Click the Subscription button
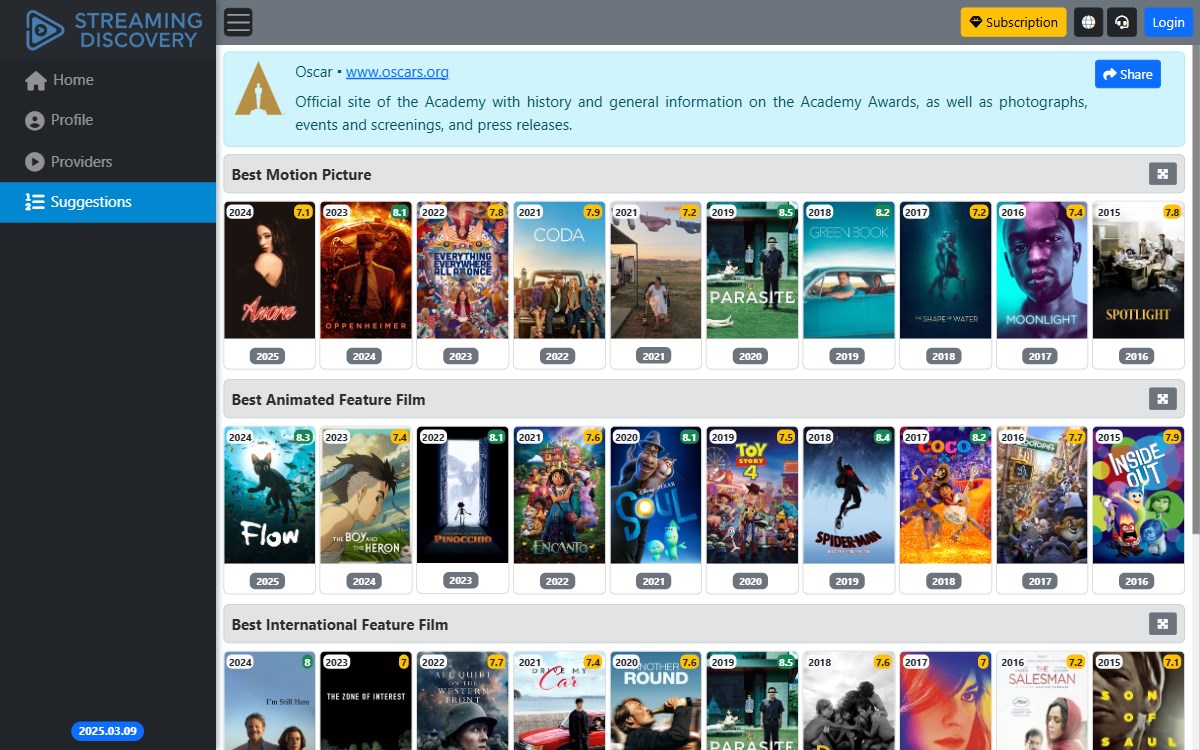The width and height of the screenshot is (1200, 750). click(x=1014, y=22)
